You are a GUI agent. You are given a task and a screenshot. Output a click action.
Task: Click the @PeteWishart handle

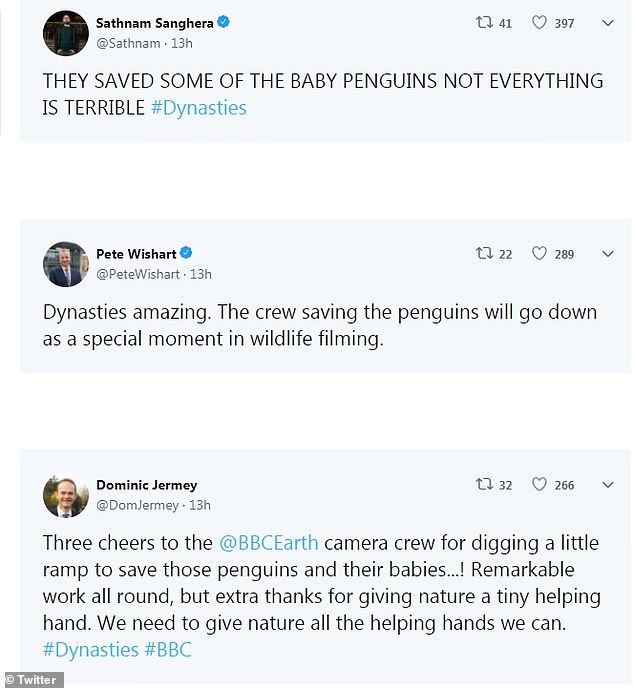click(x=138, y=274)
